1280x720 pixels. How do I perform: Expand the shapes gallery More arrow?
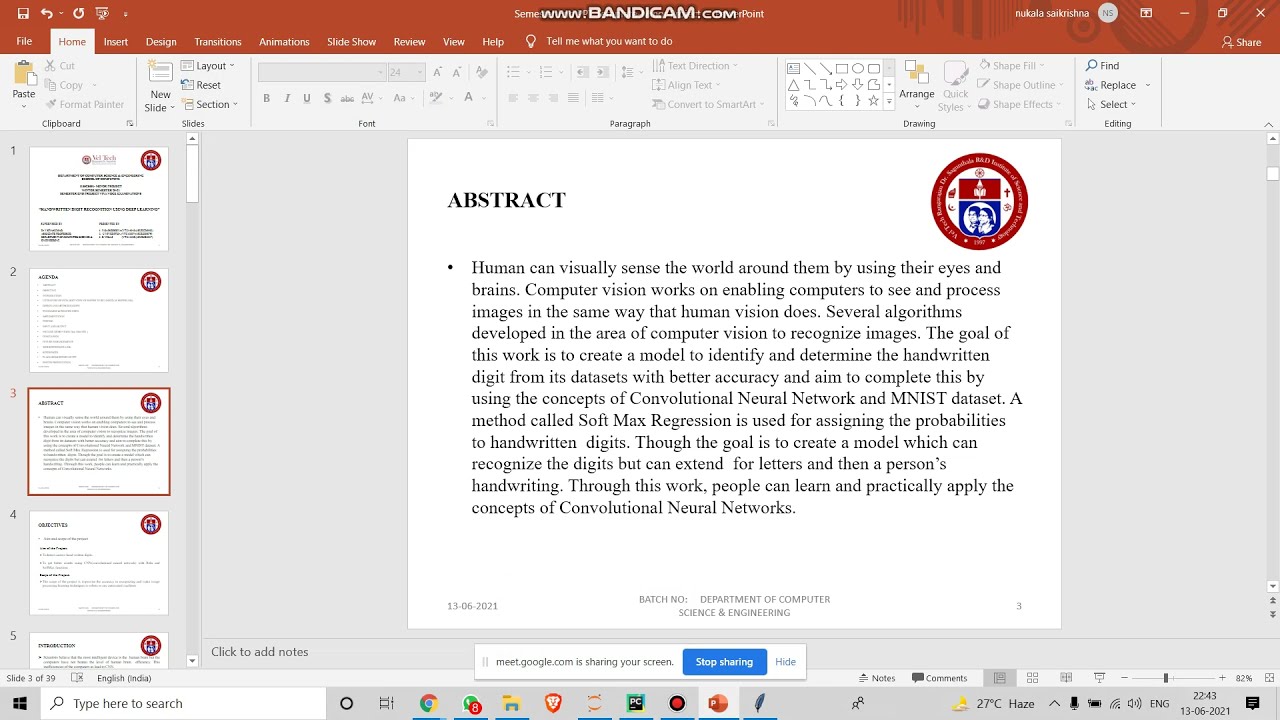[x=888, y=101]
